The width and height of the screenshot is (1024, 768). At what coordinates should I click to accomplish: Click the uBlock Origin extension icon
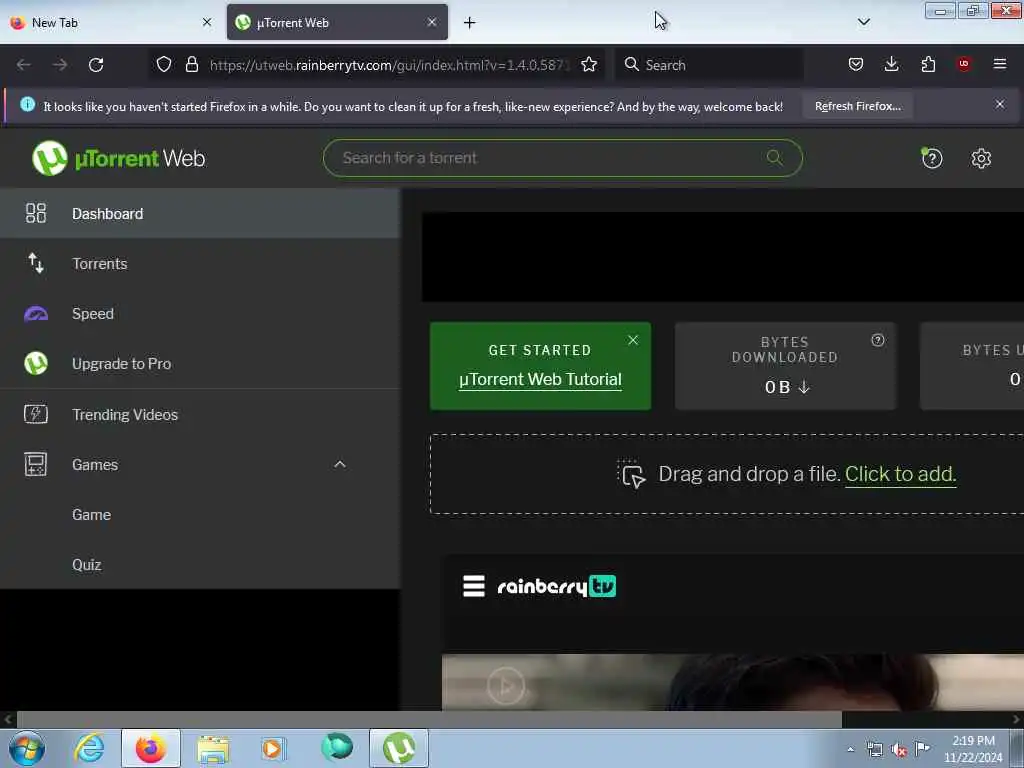(x=964, y=64)
